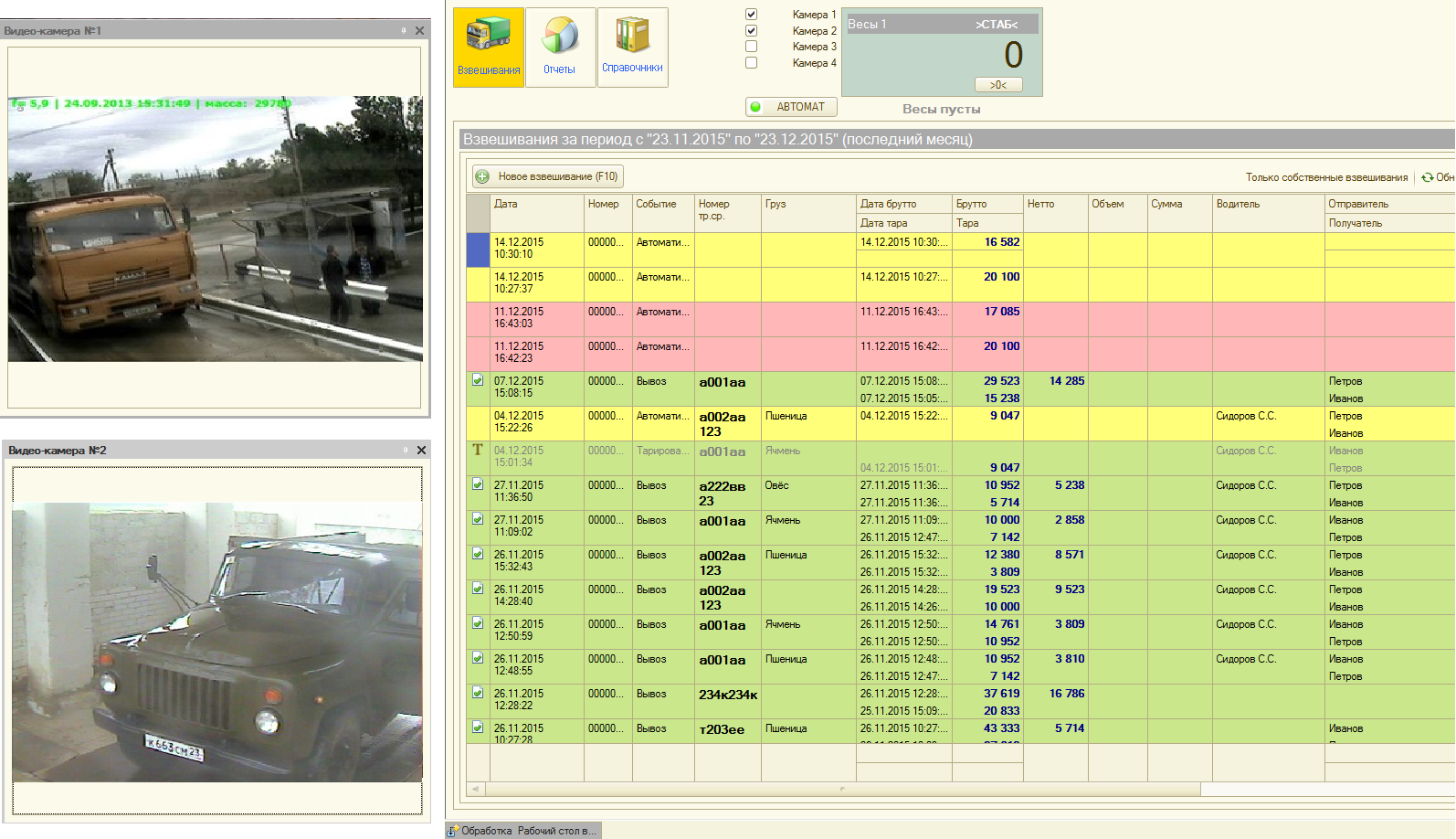Tick the Камера 4 checkbox
The image size is (1456, 839).
tap(751, 63)
